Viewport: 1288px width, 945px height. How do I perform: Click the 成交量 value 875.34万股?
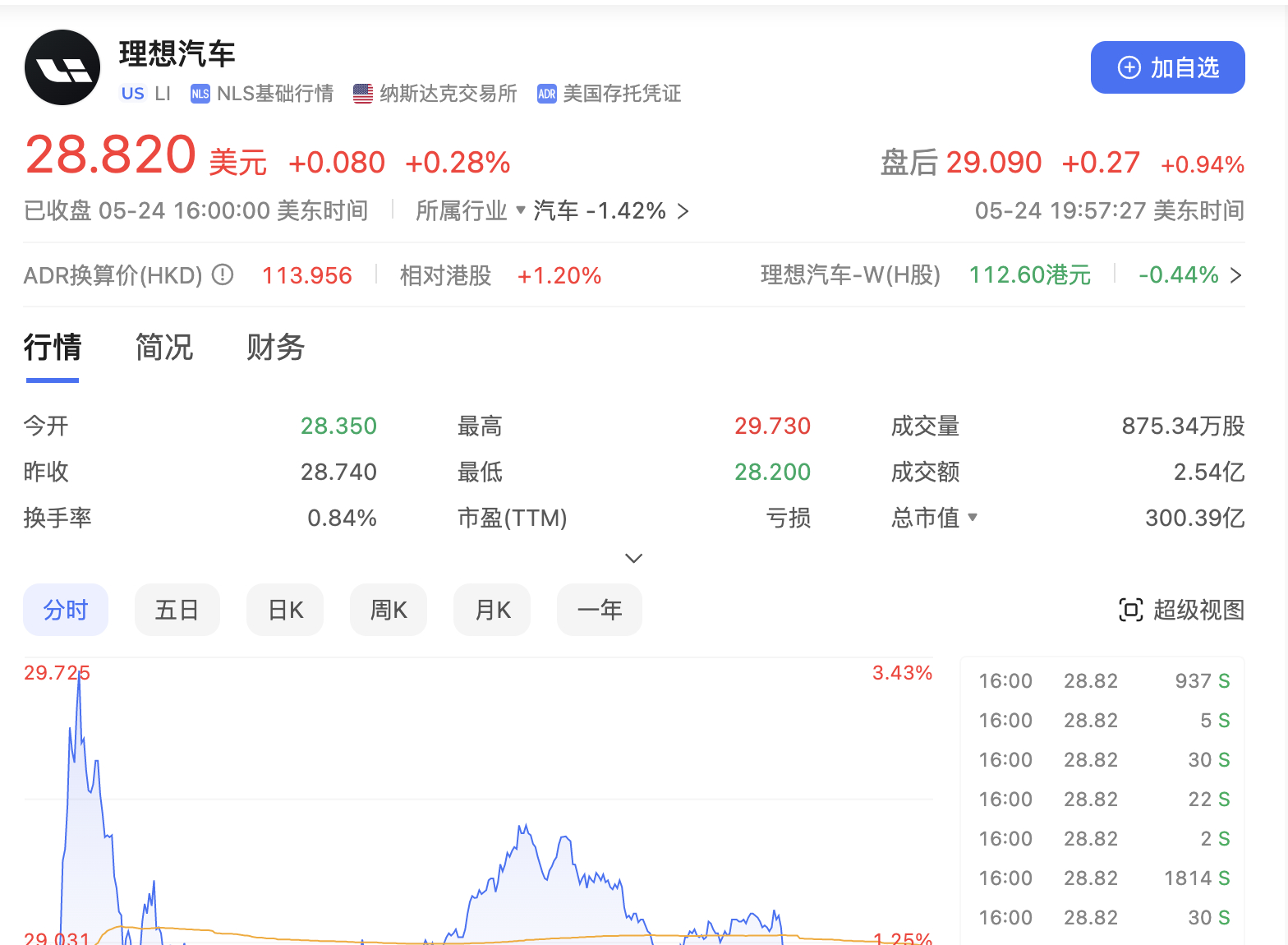pyautogui.click(x=1184, y=426)
